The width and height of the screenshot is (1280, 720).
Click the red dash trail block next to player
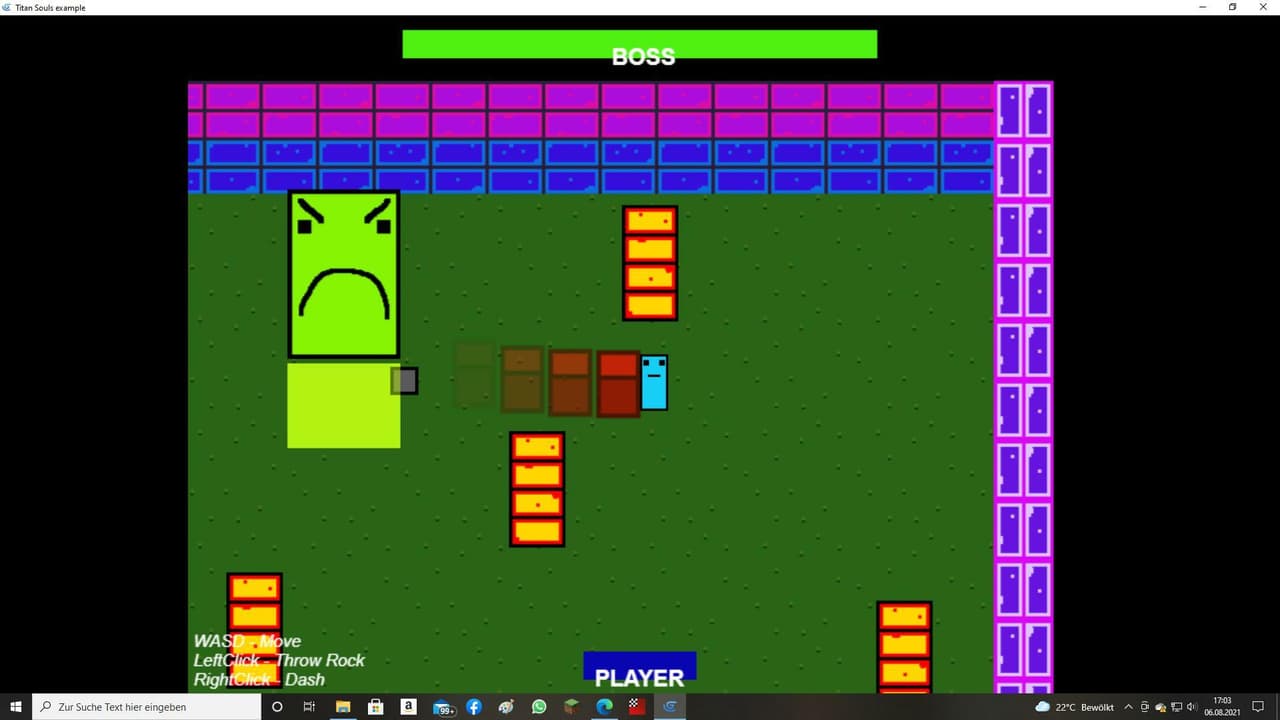[x=618, y=383]
